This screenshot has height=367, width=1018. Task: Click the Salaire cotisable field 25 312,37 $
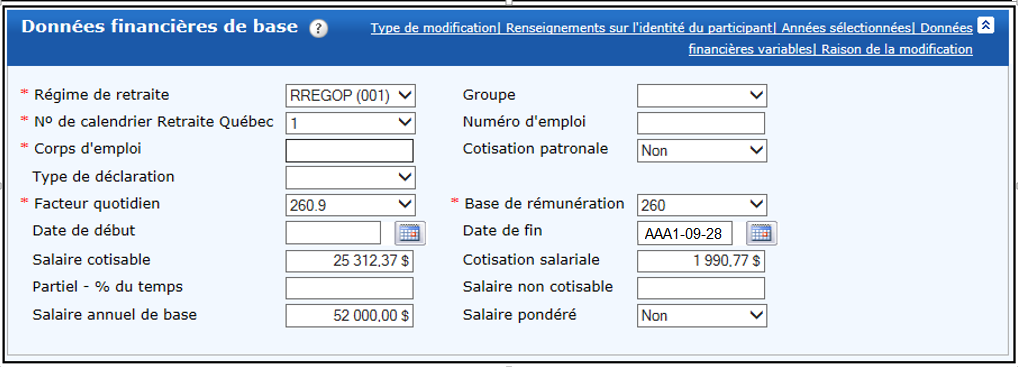[349, 260]
